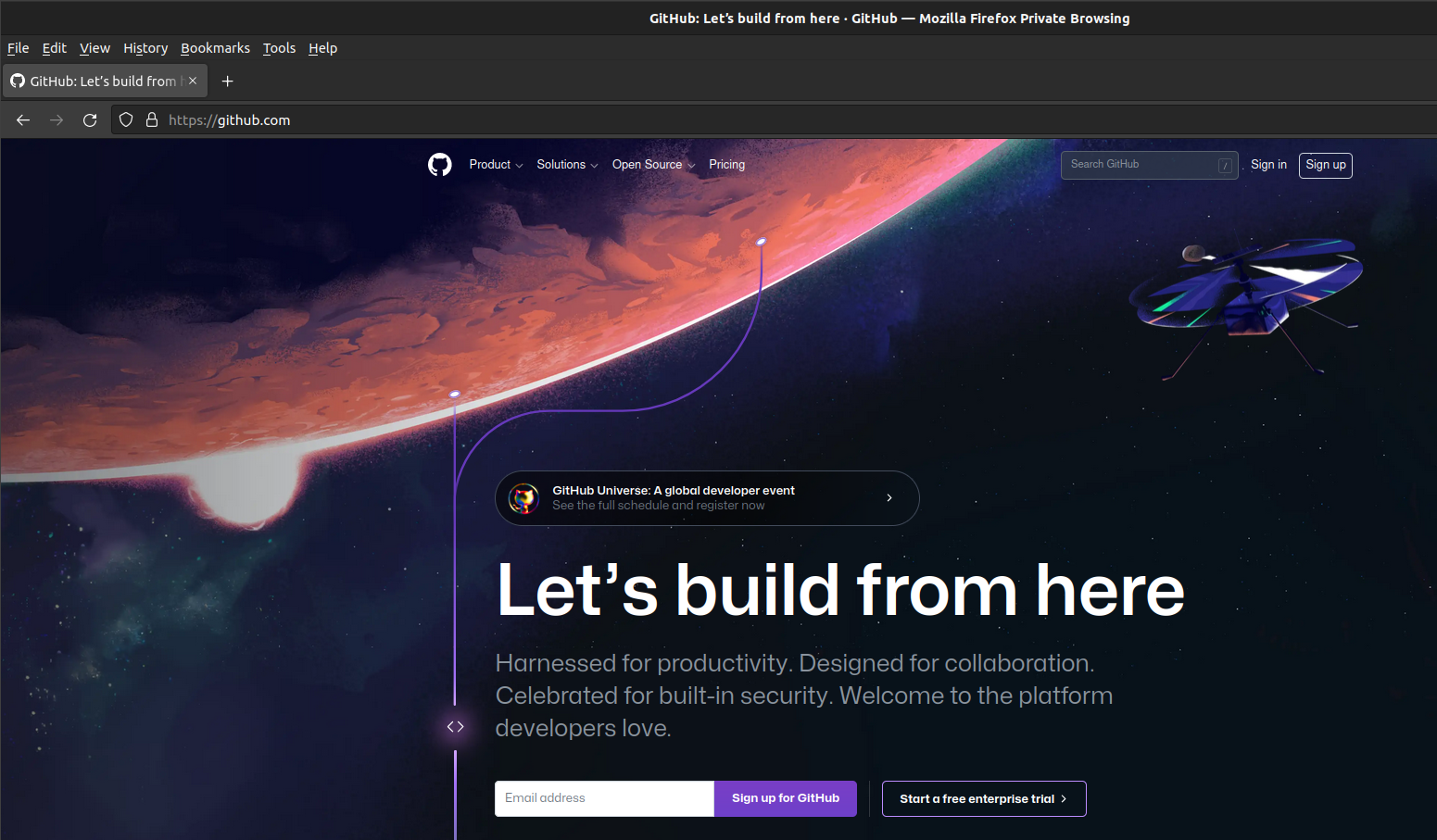Click the Email address input field
This screenshot has height=840, width=1437.
604,798
